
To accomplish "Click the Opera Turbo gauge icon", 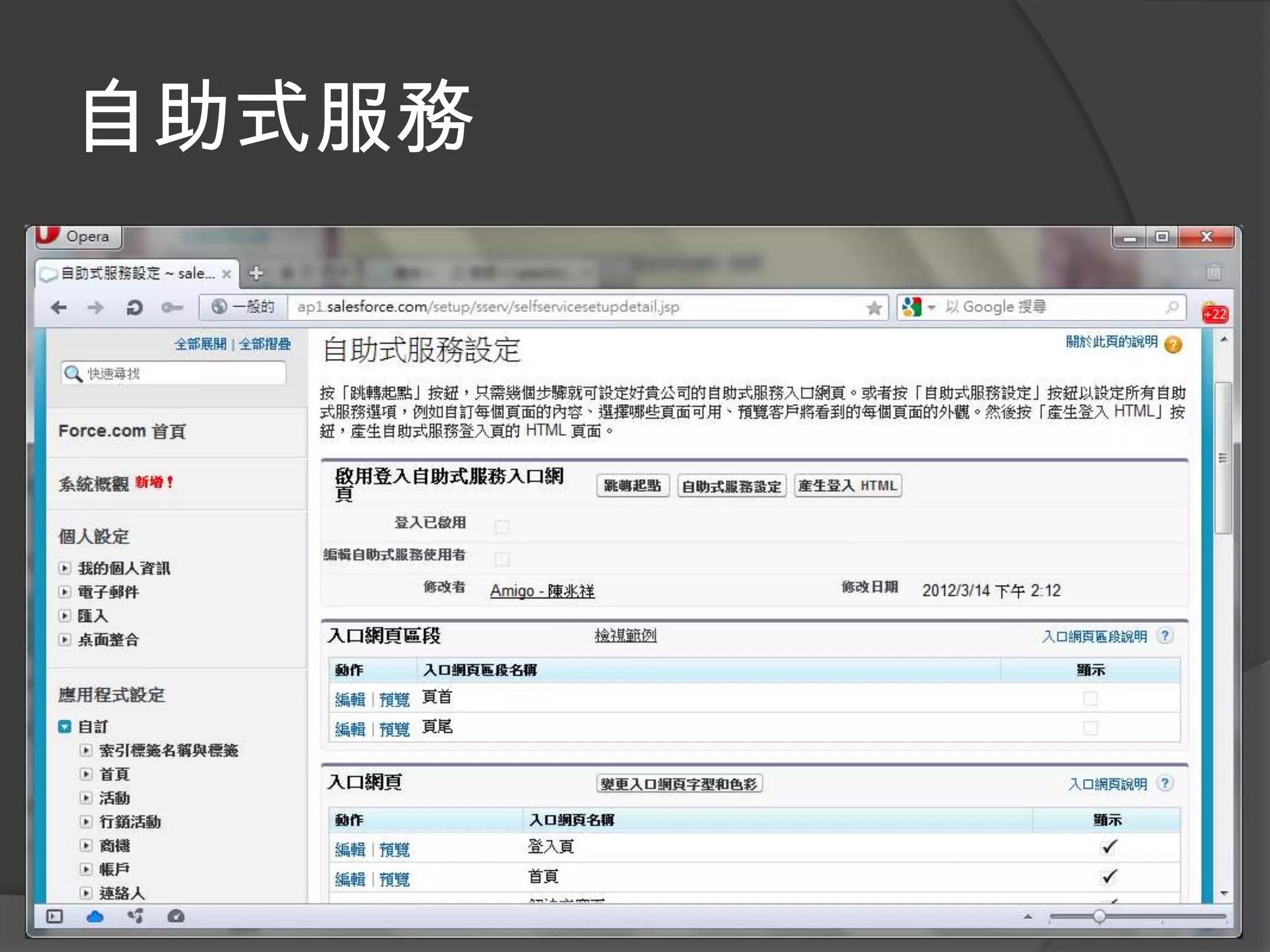I will [176, 917].
